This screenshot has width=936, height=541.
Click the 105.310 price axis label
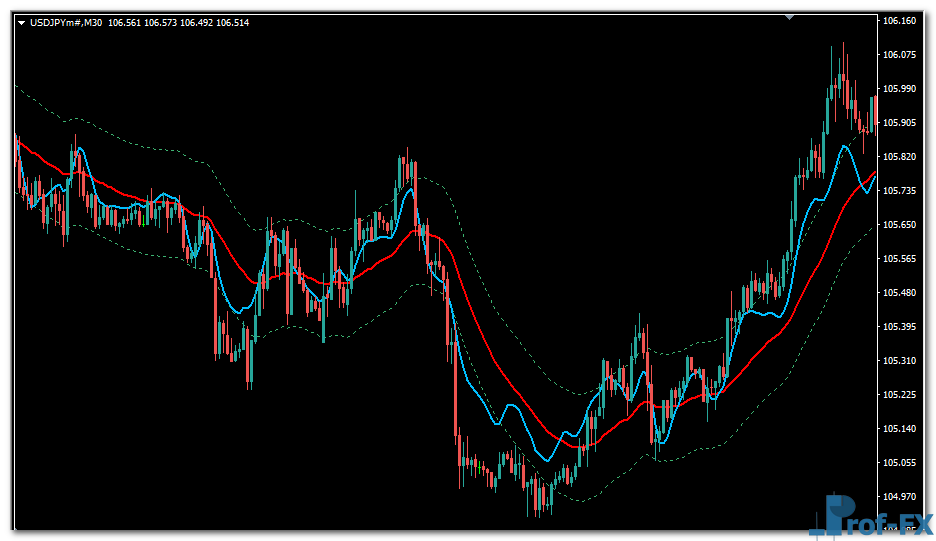click(901, 361)
